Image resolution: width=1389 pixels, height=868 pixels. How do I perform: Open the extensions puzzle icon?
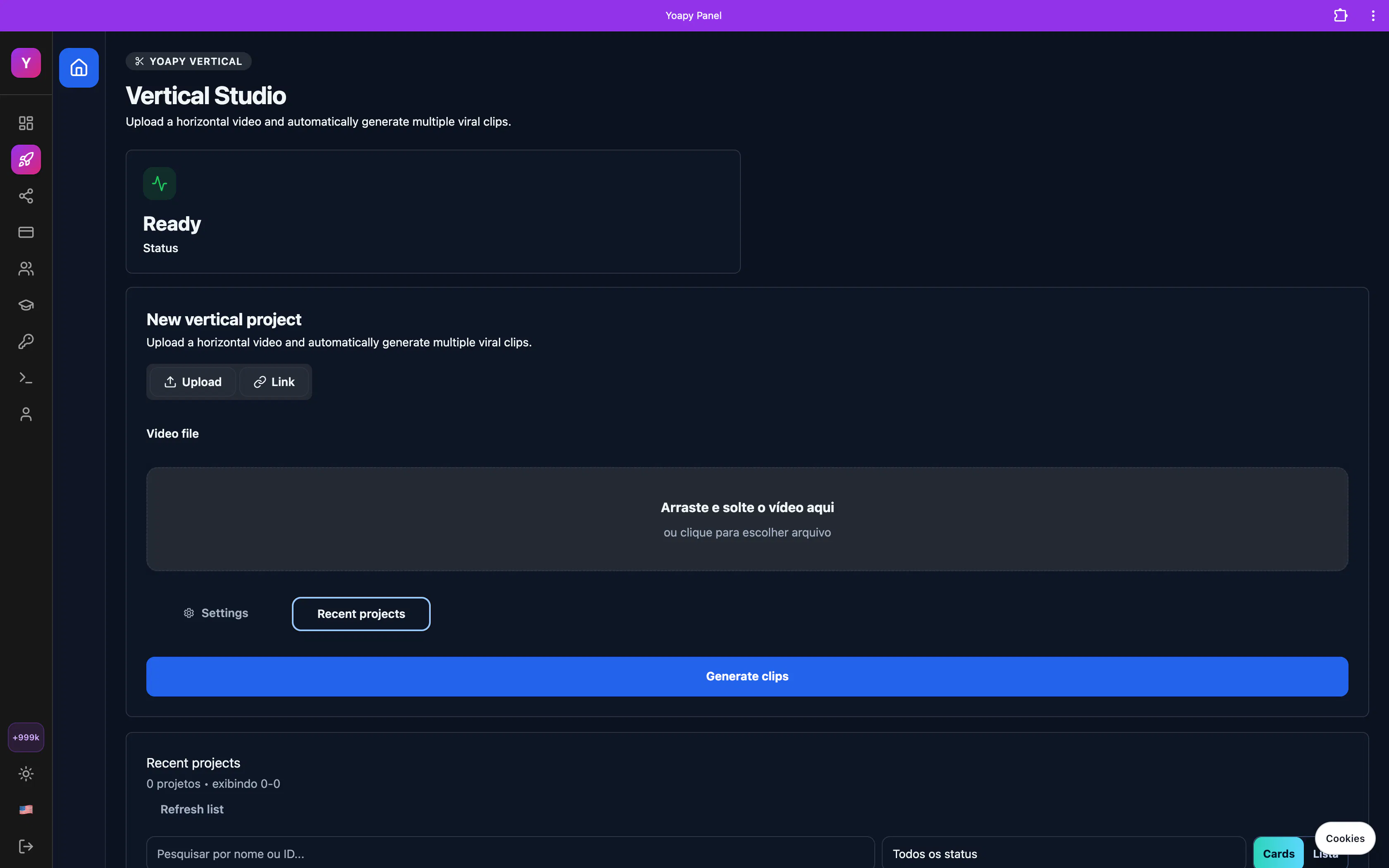1340,16
